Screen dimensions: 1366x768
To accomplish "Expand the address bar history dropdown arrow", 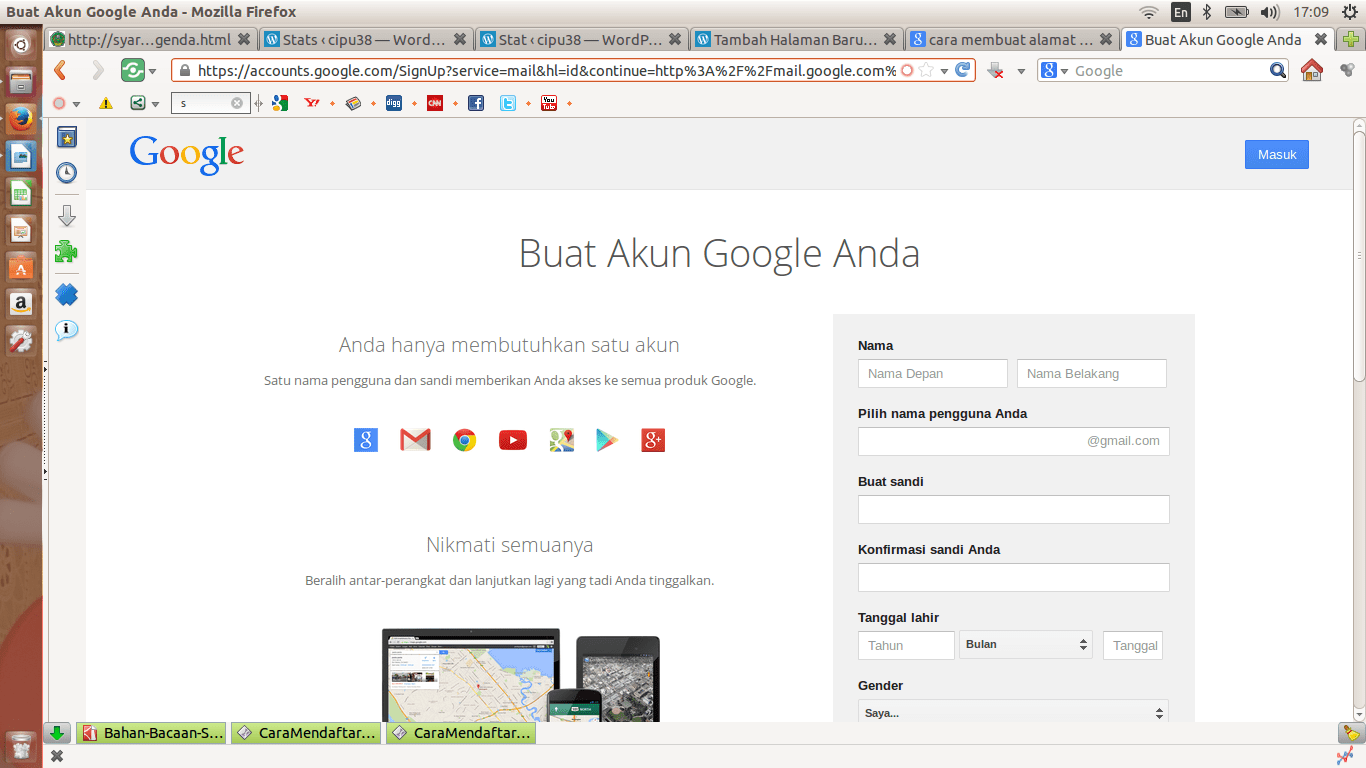I will pos(943,71).
